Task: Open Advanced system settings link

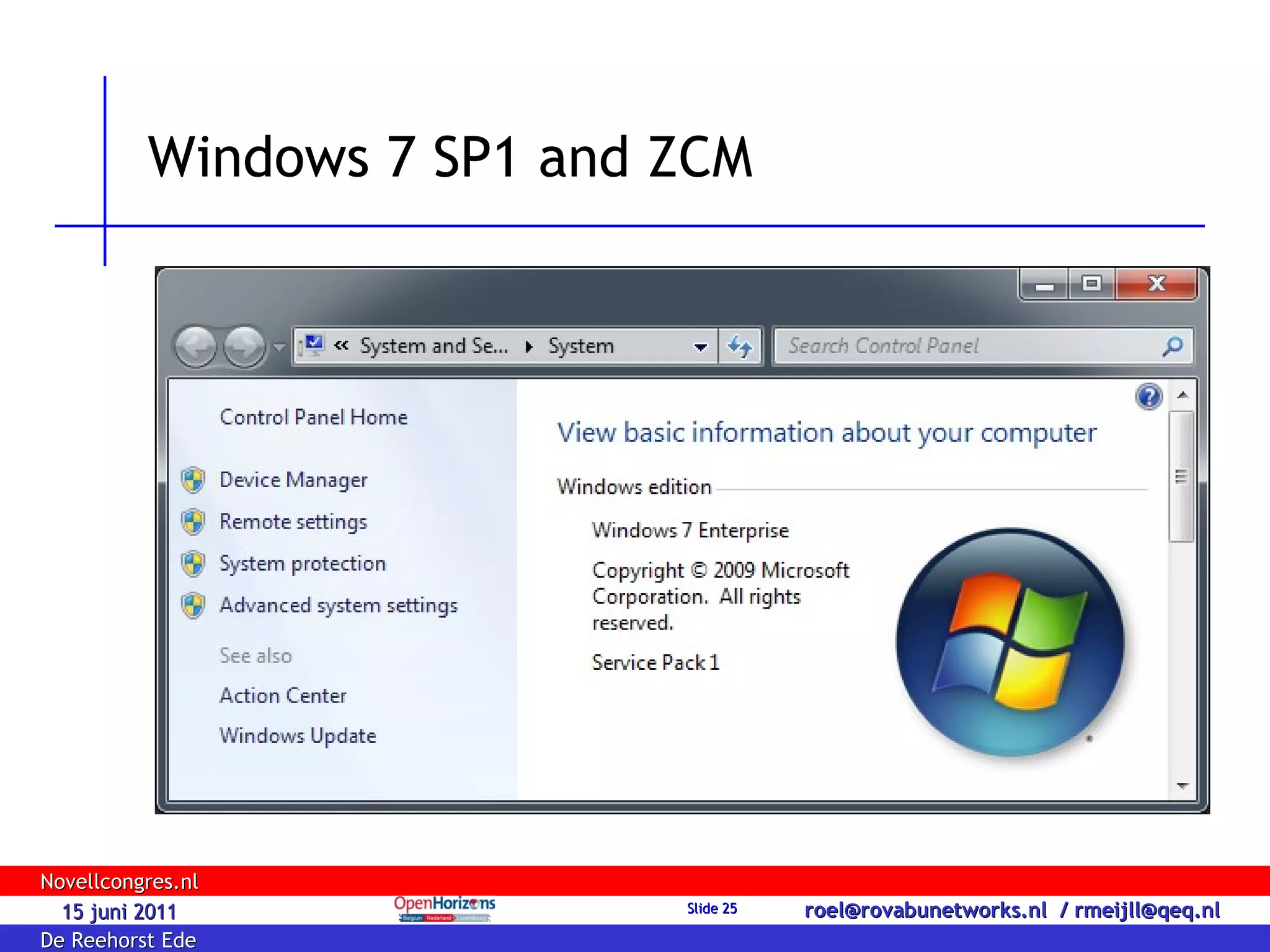Action: (x=339, y=606)
